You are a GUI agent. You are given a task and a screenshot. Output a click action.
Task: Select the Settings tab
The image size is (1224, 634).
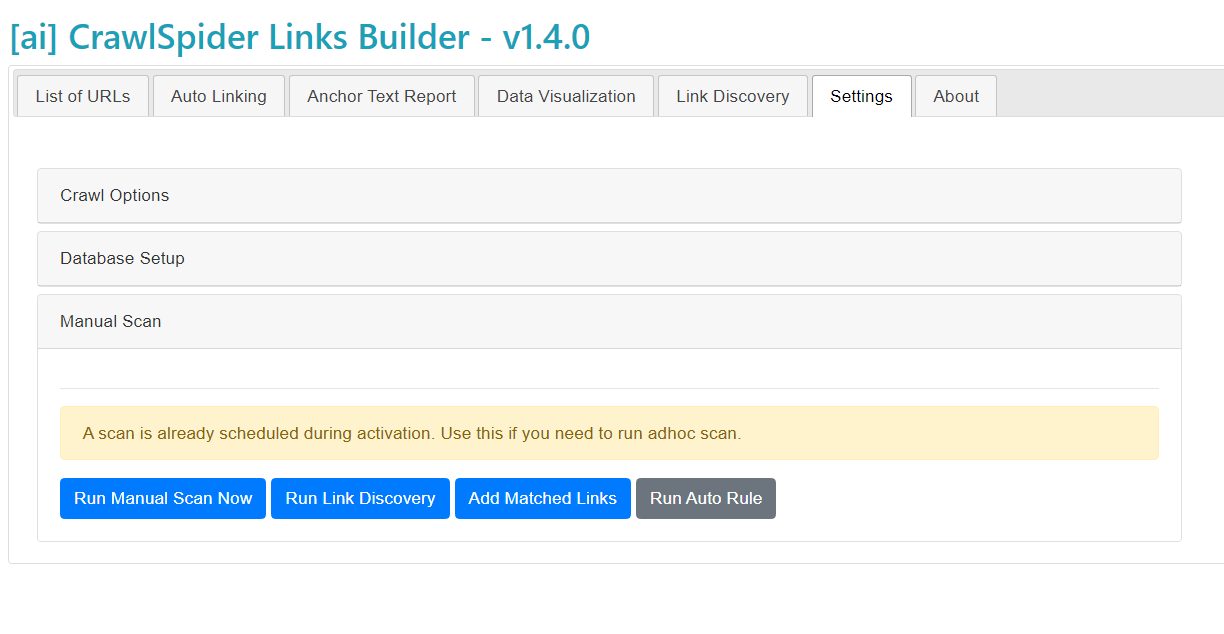[861, 96]
